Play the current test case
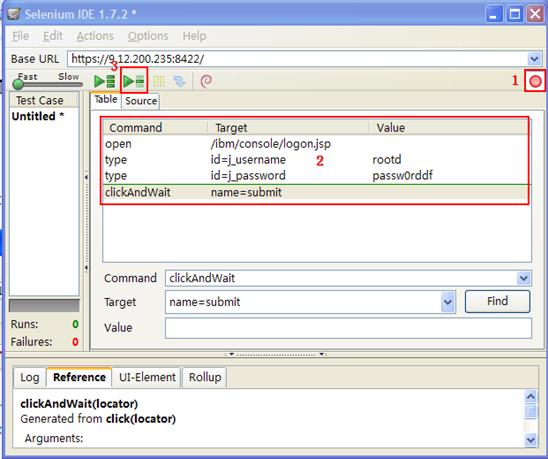 click(134, 81)
